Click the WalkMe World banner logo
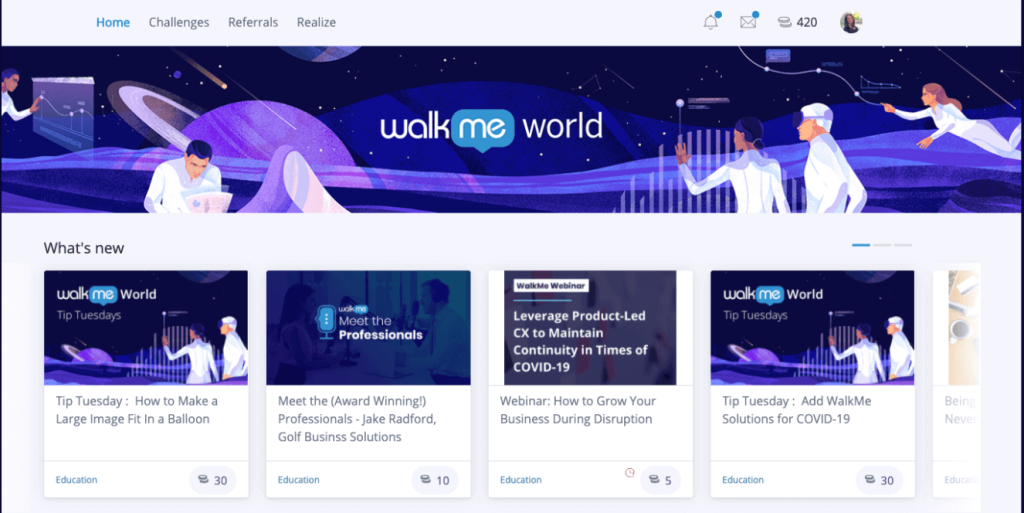Screen dimensions: 1024x513 [491, 127]
